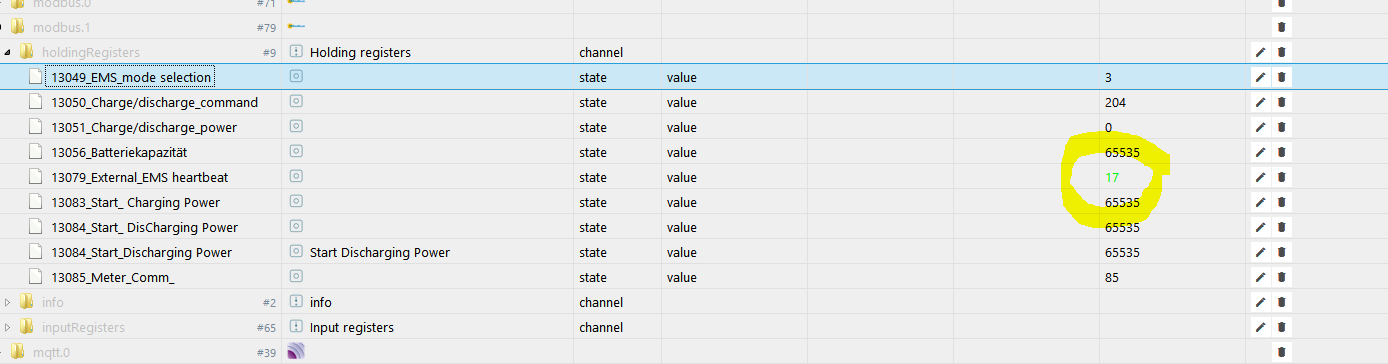This screenshot has height=364, width=1388.
Task: Click the Batteriekapazität value 65535
Action: [x=1122, y=152]
